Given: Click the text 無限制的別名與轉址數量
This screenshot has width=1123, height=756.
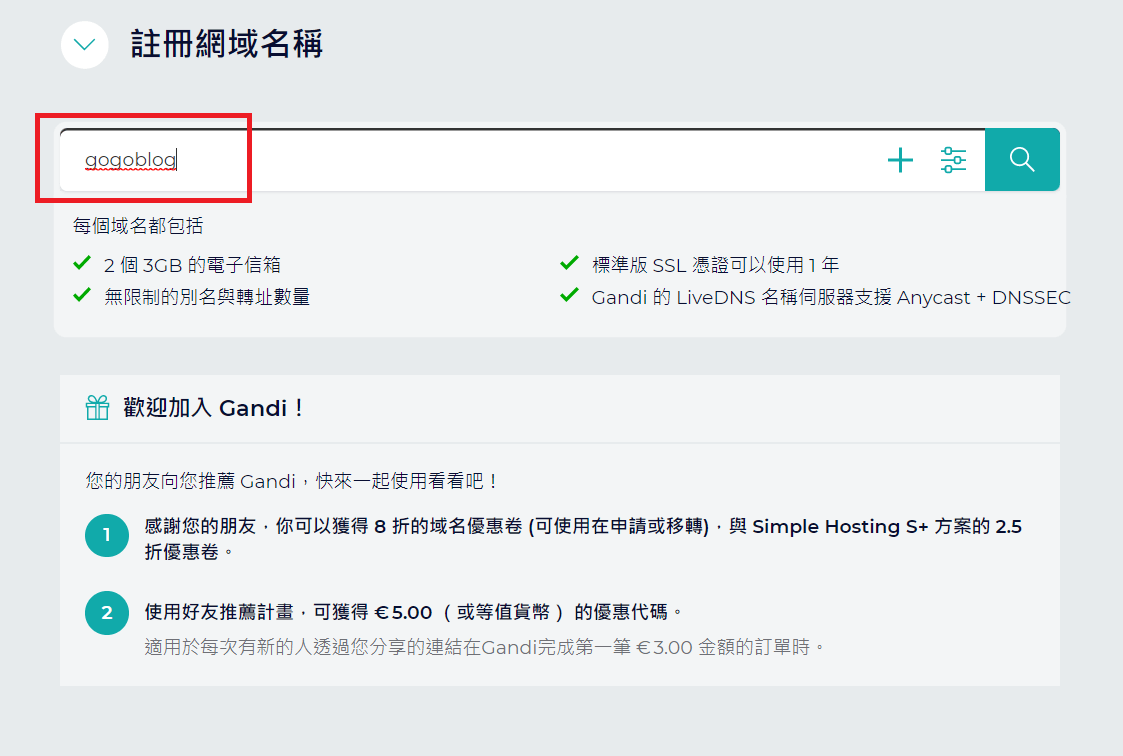Looking at the screenshot, I should (x=207, y=296).
